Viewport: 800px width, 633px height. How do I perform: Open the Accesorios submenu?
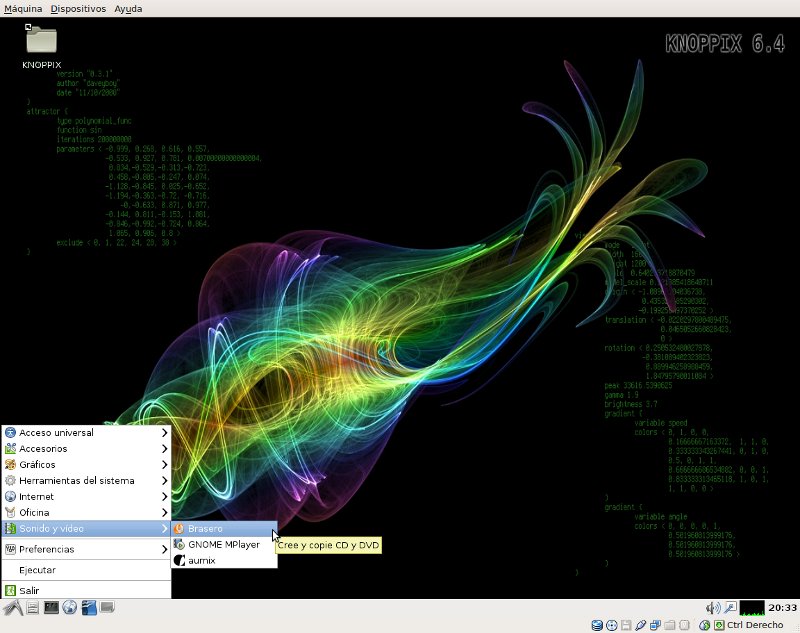[86, 448]
